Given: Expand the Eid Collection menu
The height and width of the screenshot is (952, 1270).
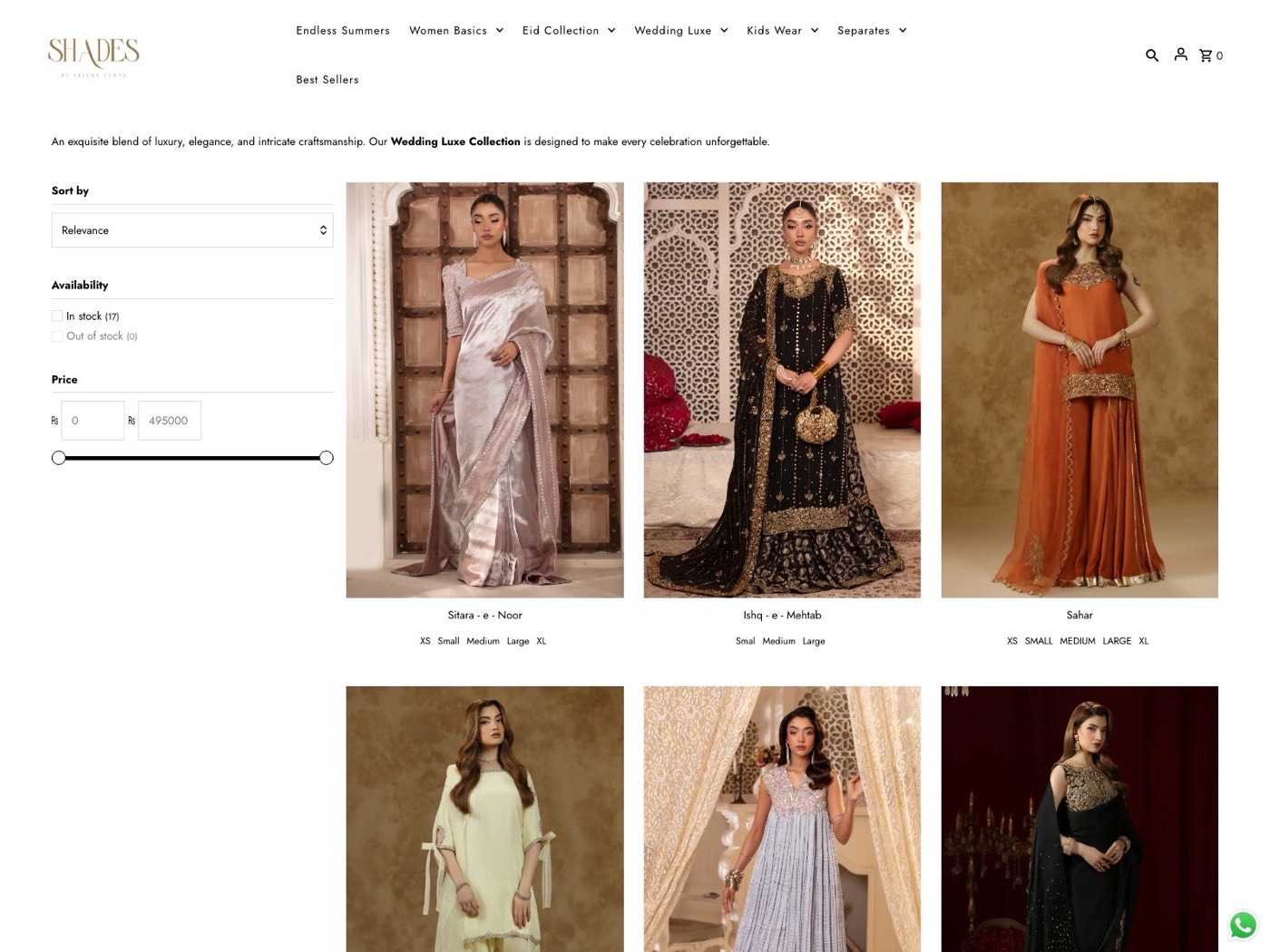Looking at the screenshot, I should tap(569, 31).
